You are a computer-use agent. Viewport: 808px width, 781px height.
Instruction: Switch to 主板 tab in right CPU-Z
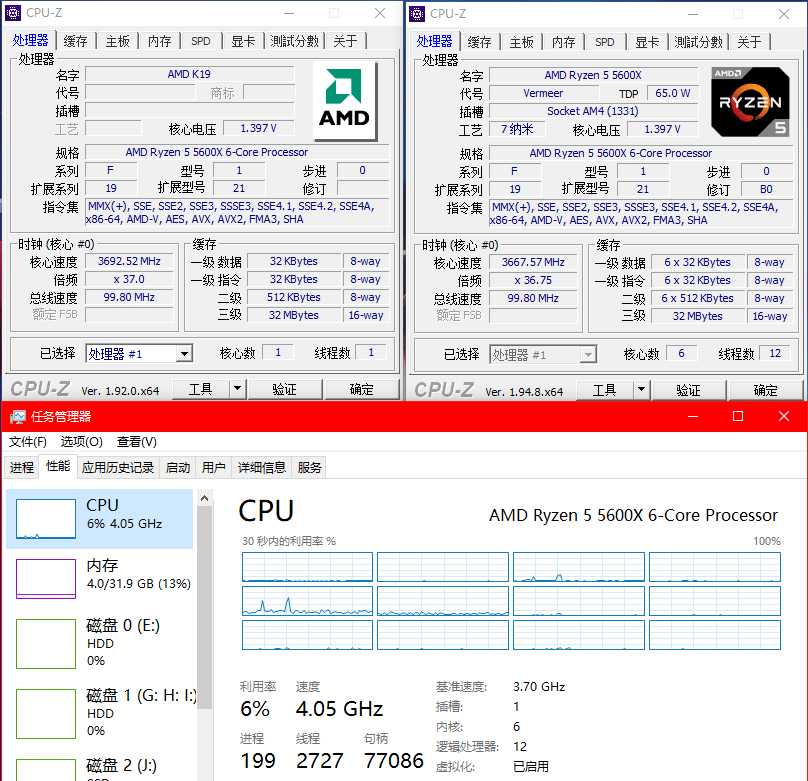(521, 42)
